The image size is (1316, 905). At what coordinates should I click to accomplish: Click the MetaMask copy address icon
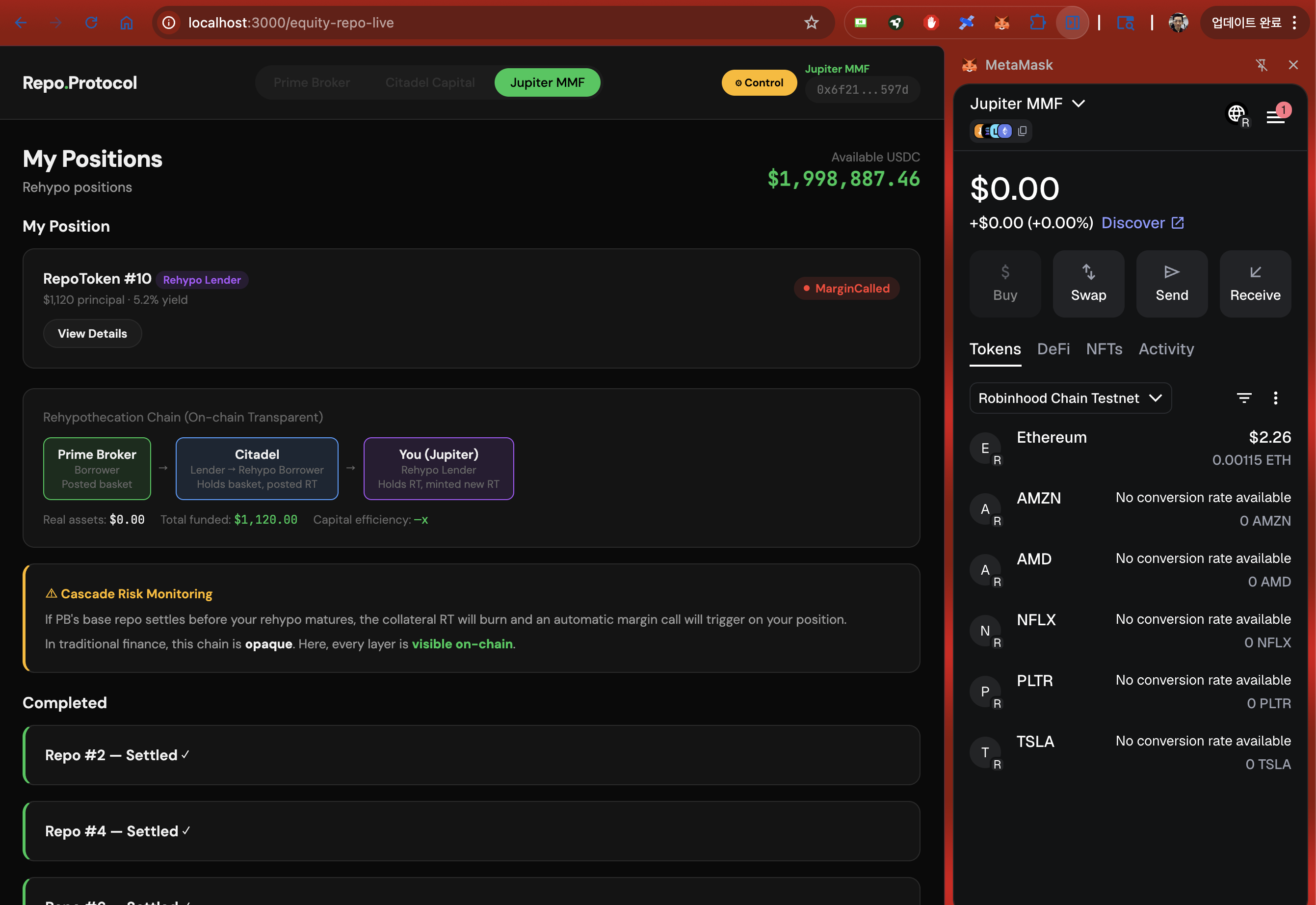tap(1022, 131)
